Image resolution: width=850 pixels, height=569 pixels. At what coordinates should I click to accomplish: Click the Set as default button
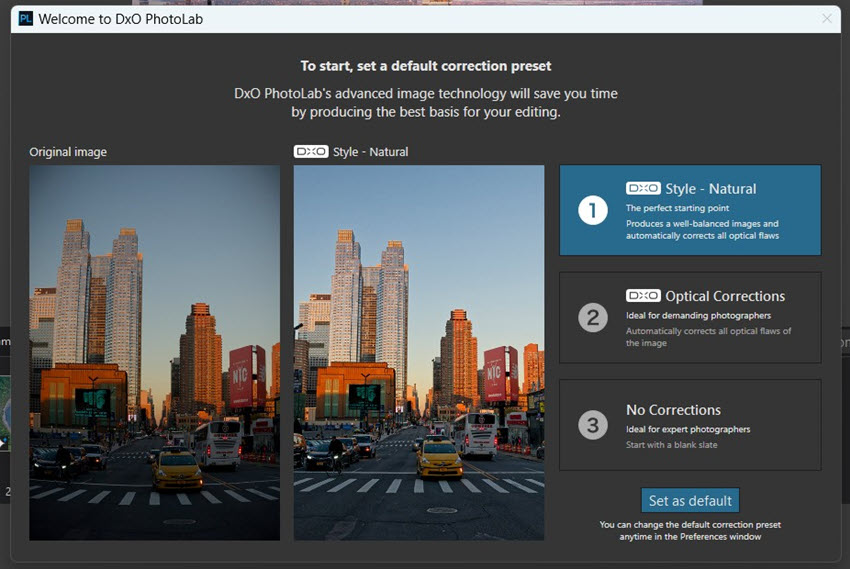coord(690,501)
